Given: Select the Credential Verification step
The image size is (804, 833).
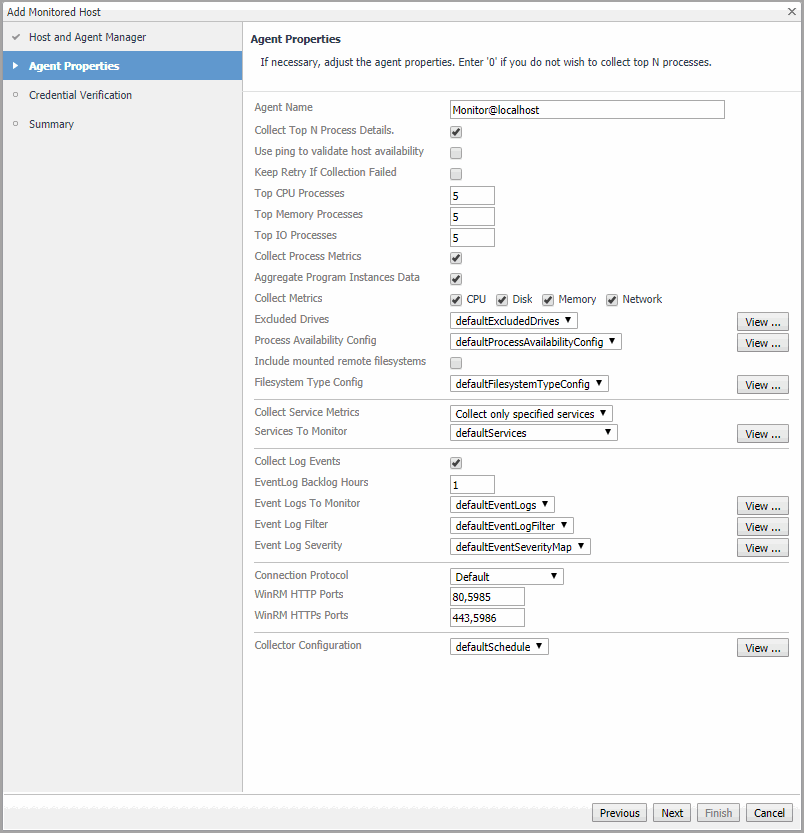Looking at the screenshot, I should (80, 95).
